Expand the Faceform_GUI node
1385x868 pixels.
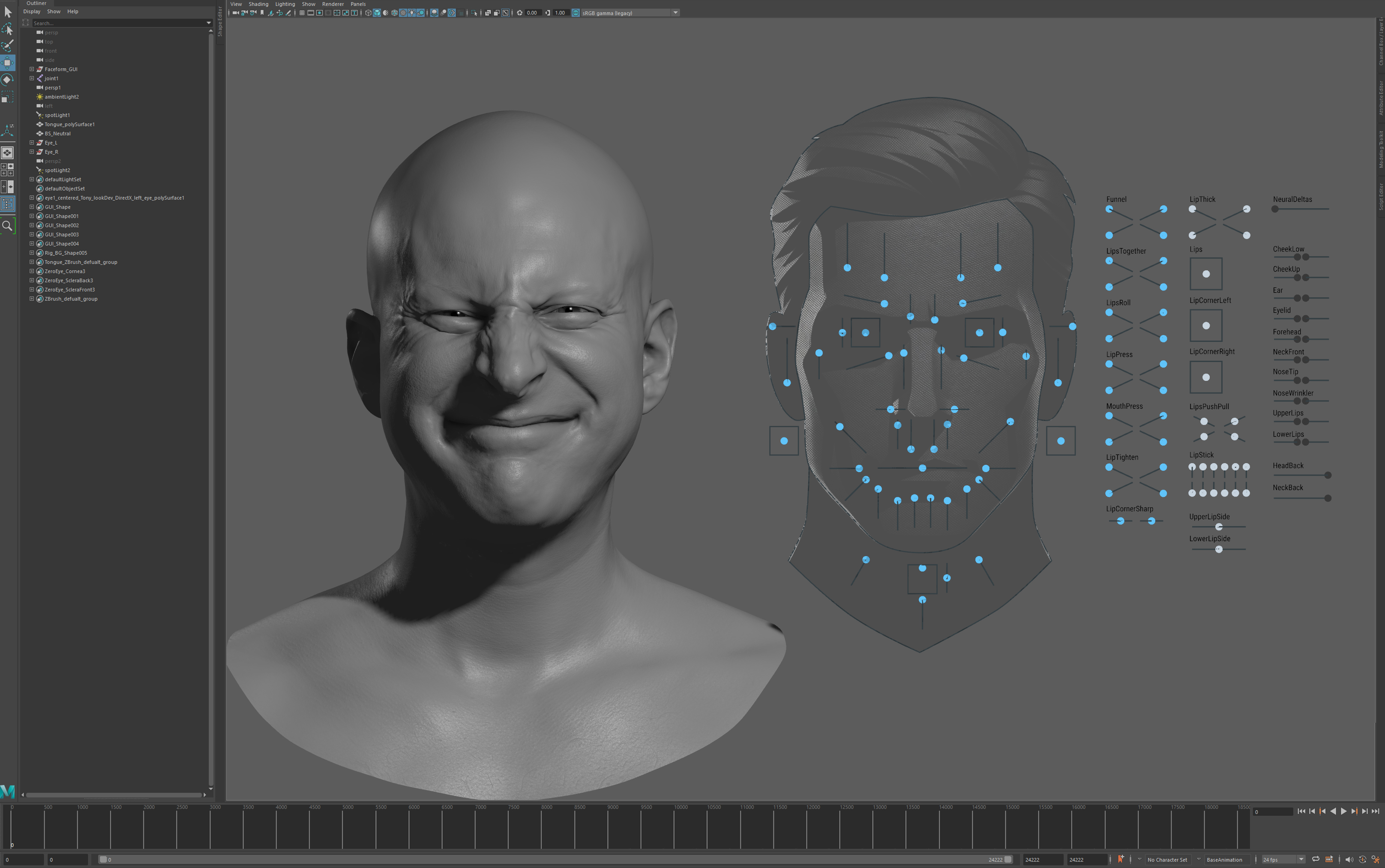(x=32, y=69)
